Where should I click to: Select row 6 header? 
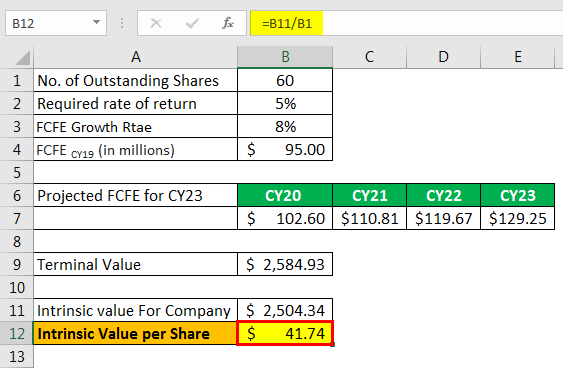coord(17,195)
